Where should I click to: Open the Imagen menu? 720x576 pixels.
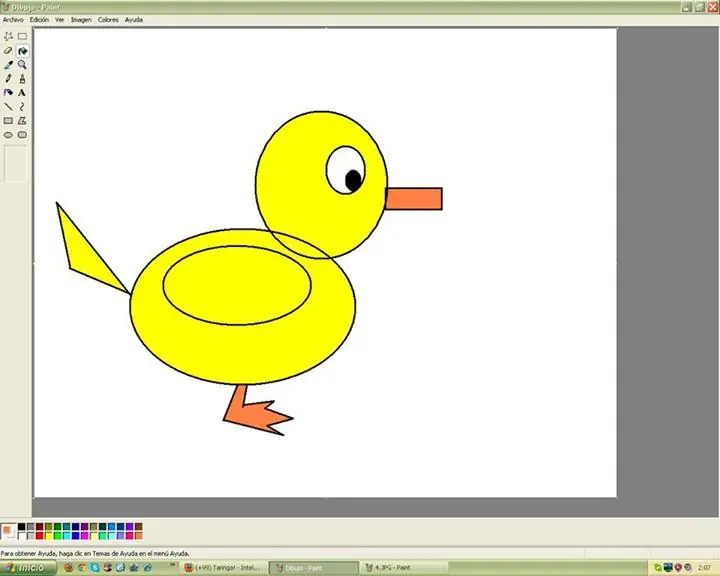click(x=81, y=20)
